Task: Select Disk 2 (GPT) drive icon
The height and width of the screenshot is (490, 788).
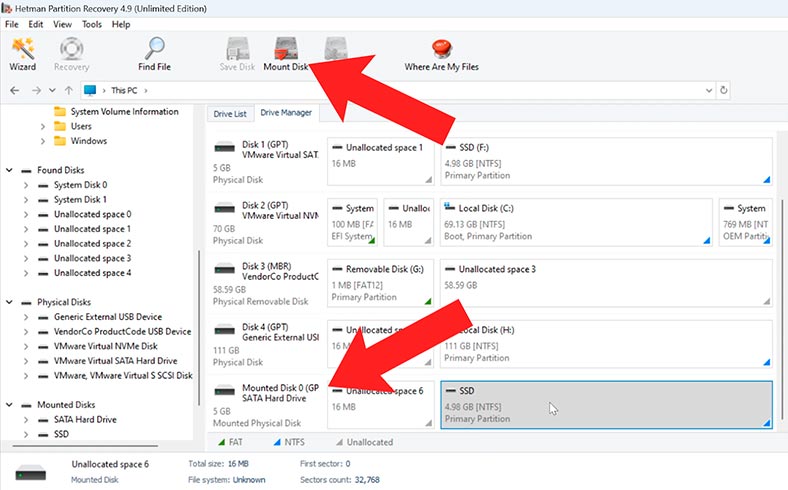Action: (x=224, y=209)
